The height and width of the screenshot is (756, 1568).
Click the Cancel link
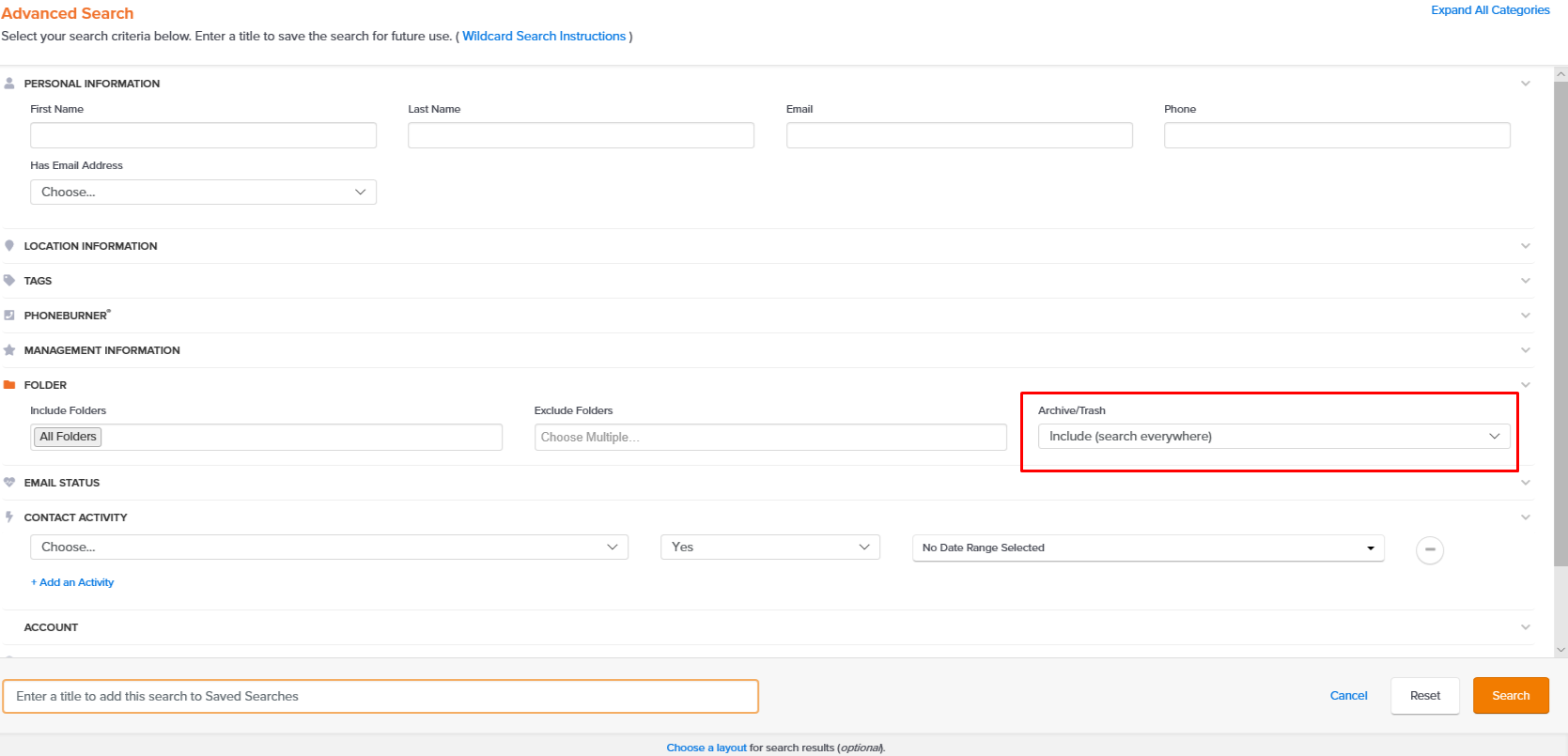click(x=1348, y=696)
